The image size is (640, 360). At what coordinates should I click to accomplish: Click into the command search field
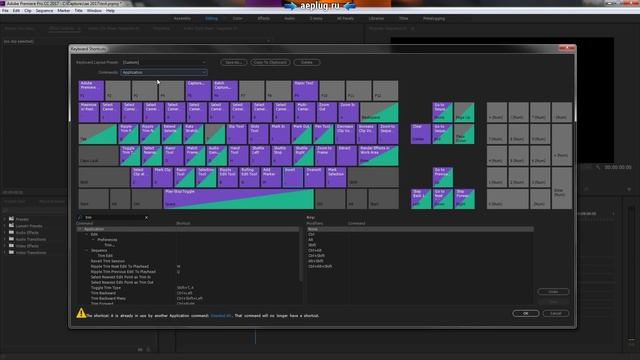click(113, 218)
